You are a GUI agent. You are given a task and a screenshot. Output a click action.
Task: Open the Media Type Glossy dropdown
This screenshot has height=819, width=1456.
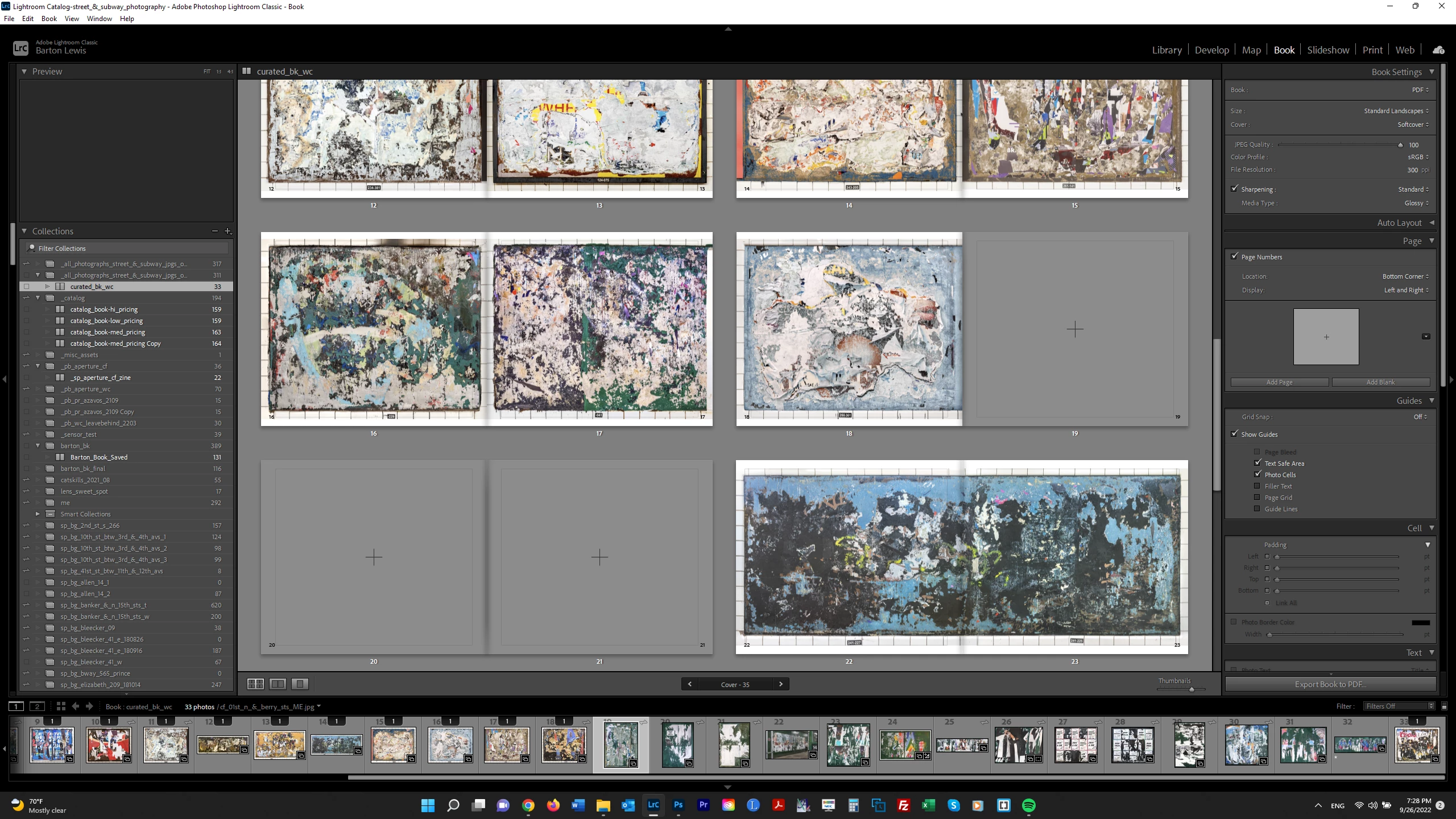click(1416, 203)
